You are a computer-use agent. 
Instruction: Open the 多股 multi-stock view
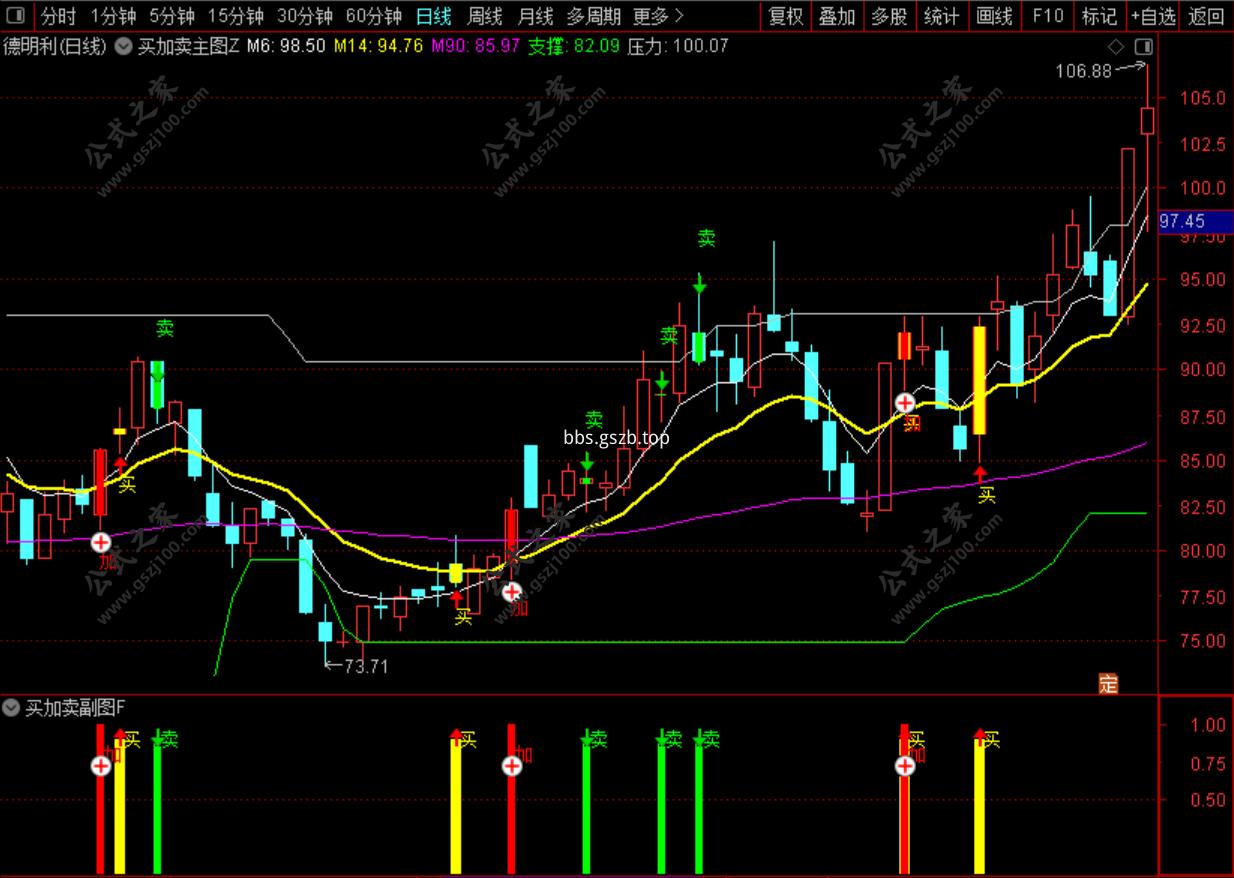(x=889, y=16)
